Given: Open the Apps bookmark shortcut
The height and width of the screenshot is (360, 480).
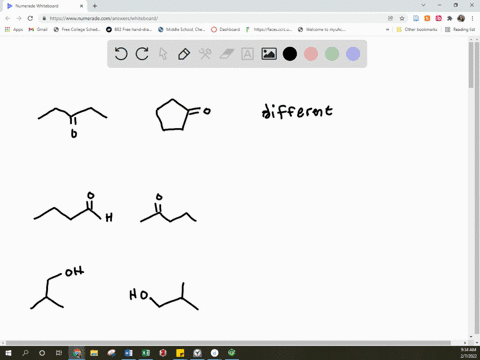Looking at the screenshot, I should (14, 29).
